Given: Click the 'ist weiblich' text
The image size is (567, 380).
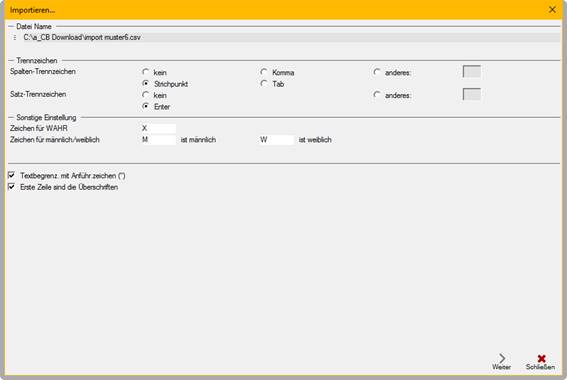Looking at the screenshot, I should (x=315, y=140).
